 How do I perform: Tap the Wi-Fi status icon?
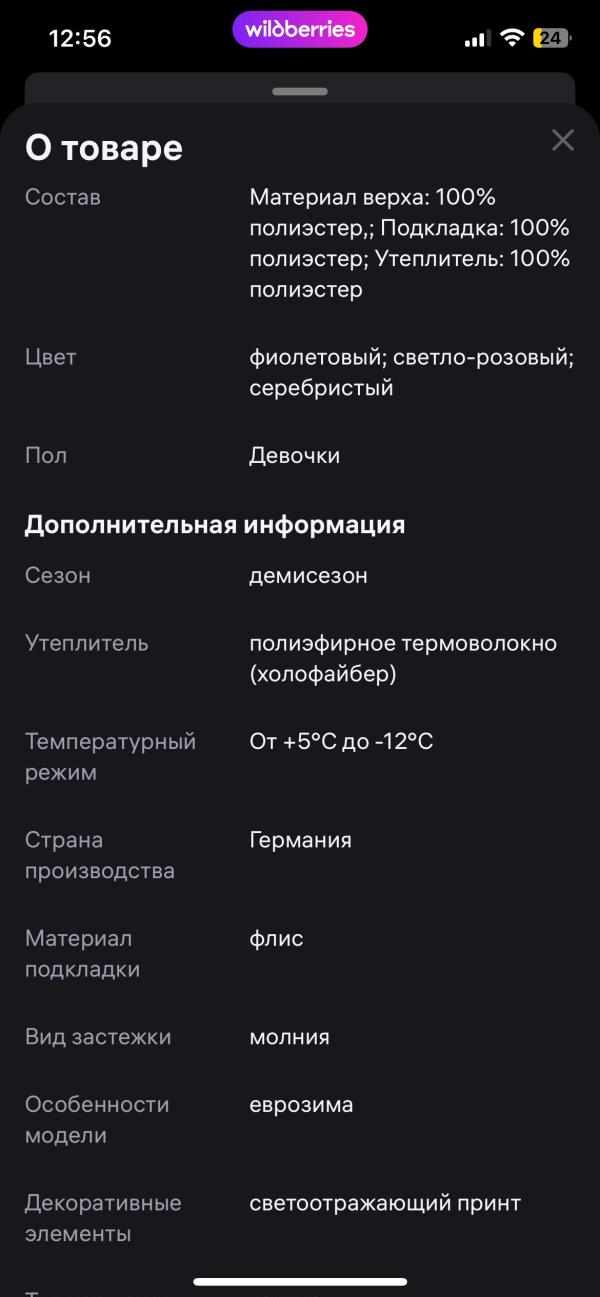(x=513, y=38)
